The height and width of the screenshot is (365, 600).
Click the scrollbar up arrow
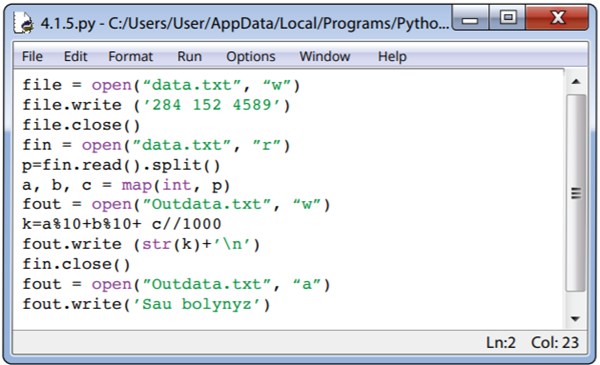click(x=576, y=82)
